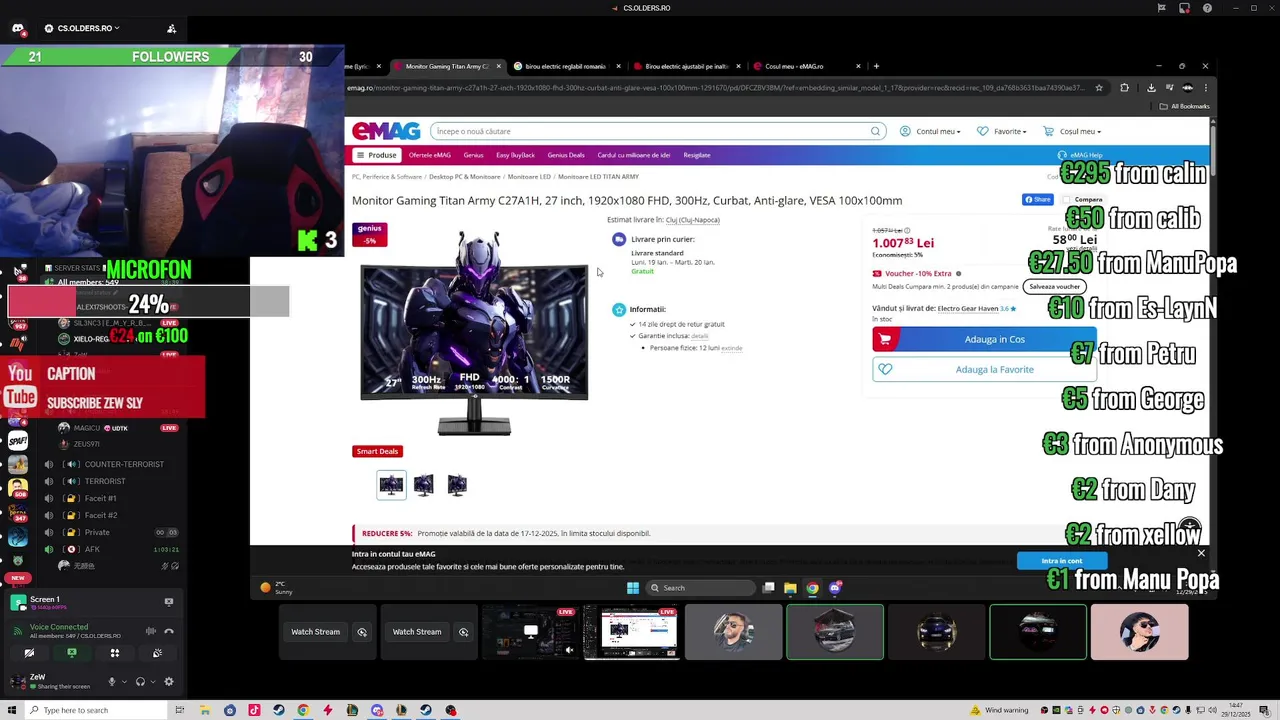Screen dimensions: 1280x720
Task: Expand the Contul meu dropdown
Action: [x=931, y=131]
